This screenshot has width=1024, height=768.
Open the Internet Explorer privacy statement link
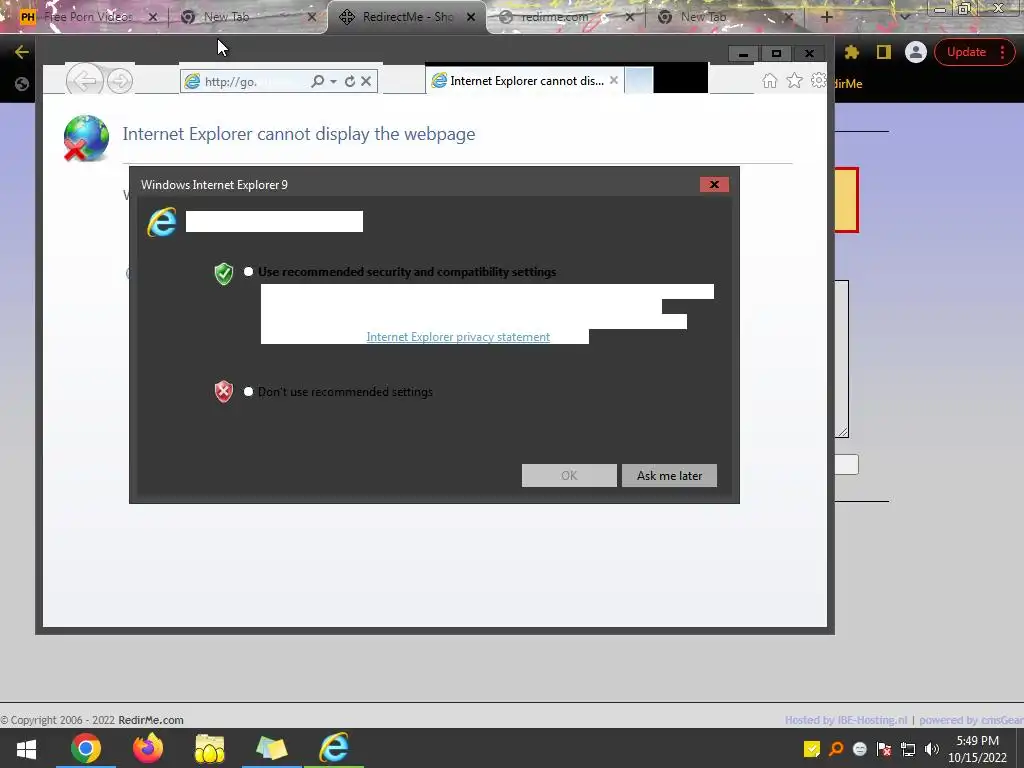[x=458, y=337]
